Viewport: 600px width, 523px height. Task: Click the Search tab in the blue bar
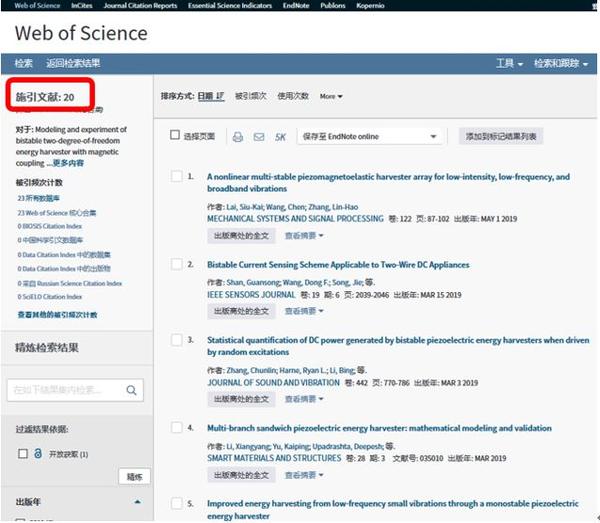(24, 63)
